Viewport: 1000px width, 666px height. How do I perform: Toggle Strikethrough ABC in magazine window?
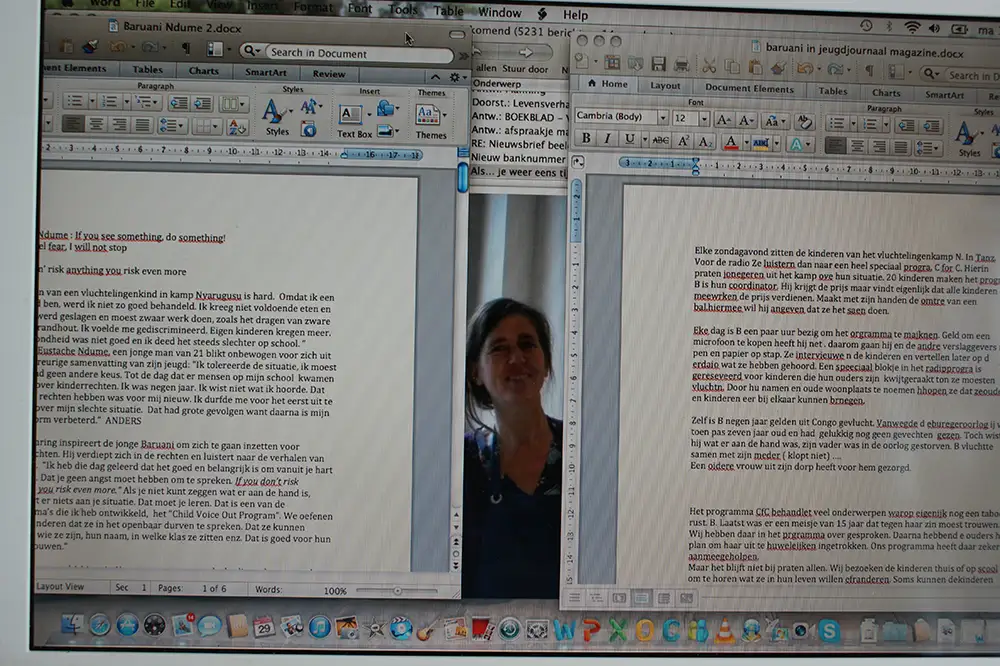(661, 140)
